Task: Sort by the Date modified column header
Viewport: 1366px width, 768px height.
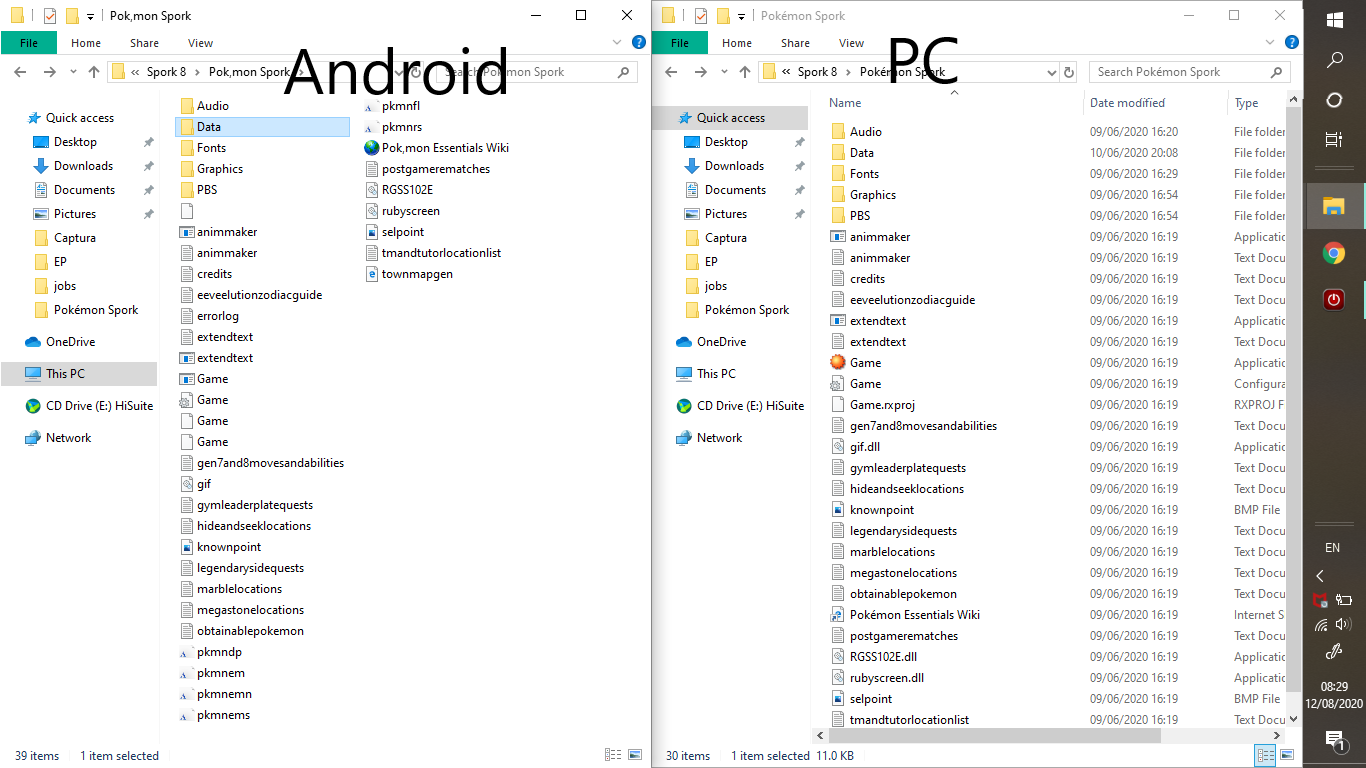Action: [x=1127, y=103]
